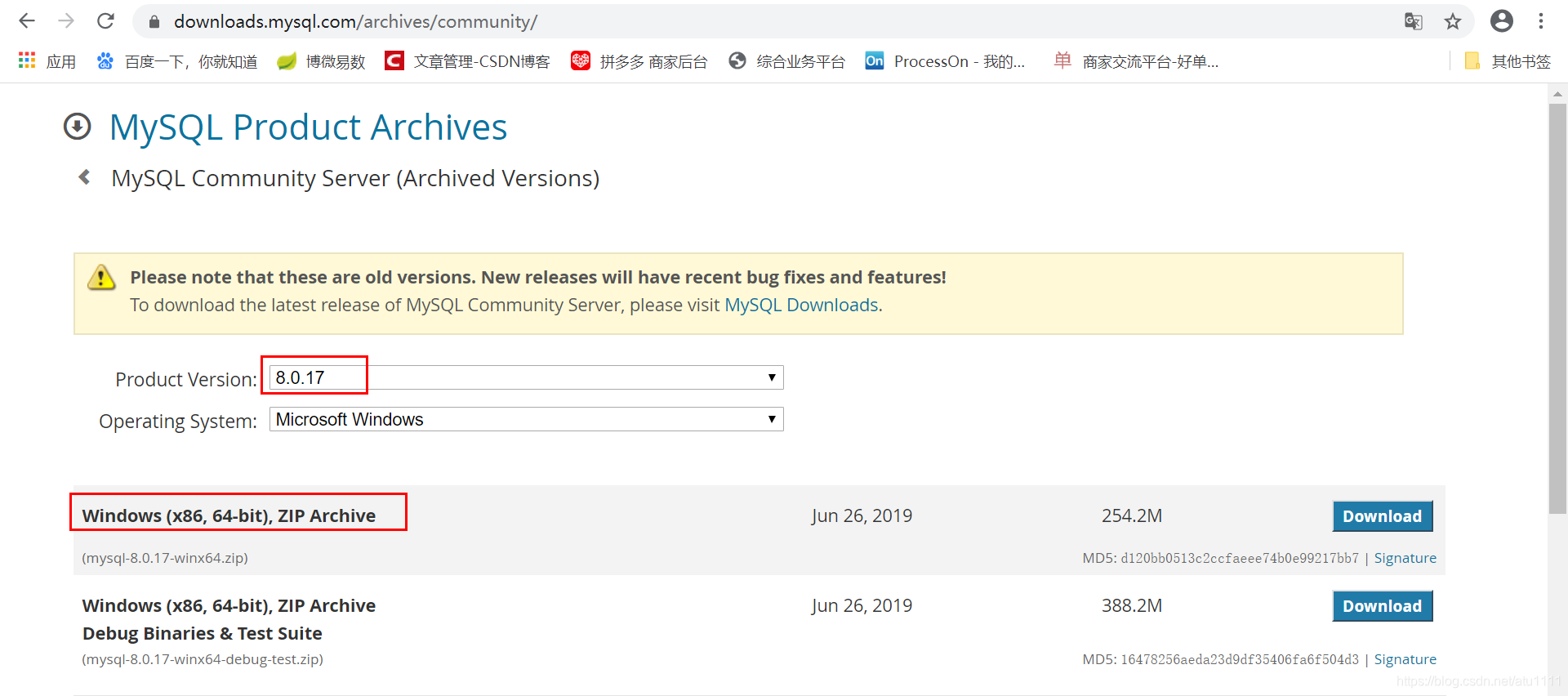Open the Product Version dropdown
This screenshot has width=1568, height=696.
pos(526,377)
